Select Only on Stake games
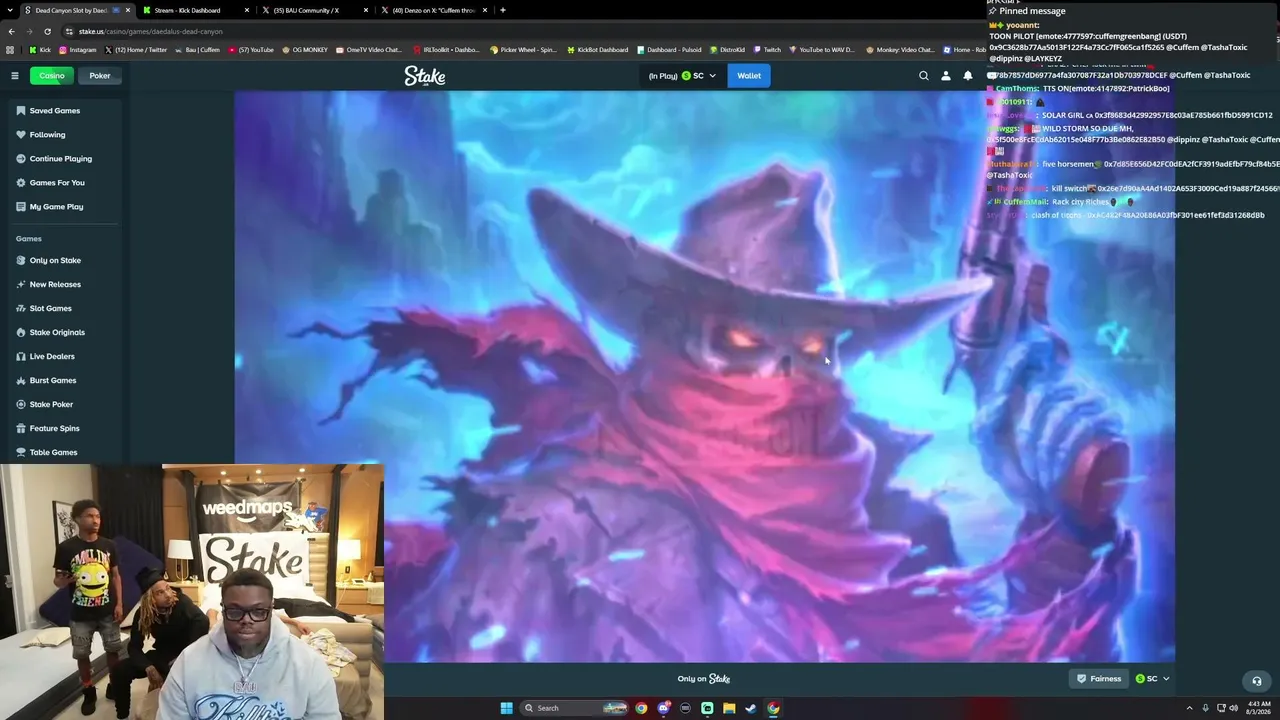Screen dimensions: 1280x720 coord(65,261)
